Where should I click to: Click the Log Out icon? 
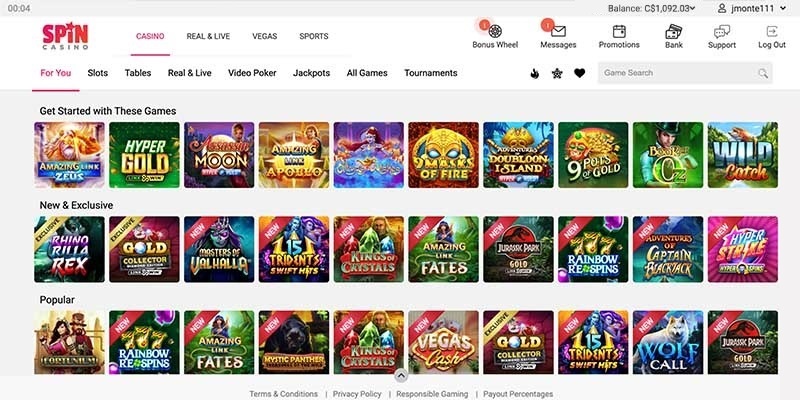point(772,31)
